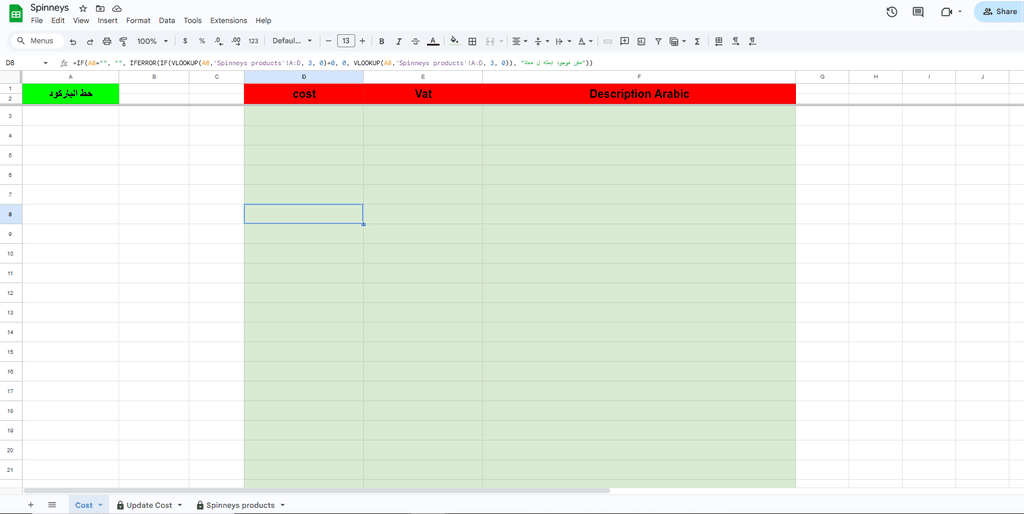Click the Undo icon
Image resolution: width=1024 pixels, height=514 pixels.
coord(72,41)
